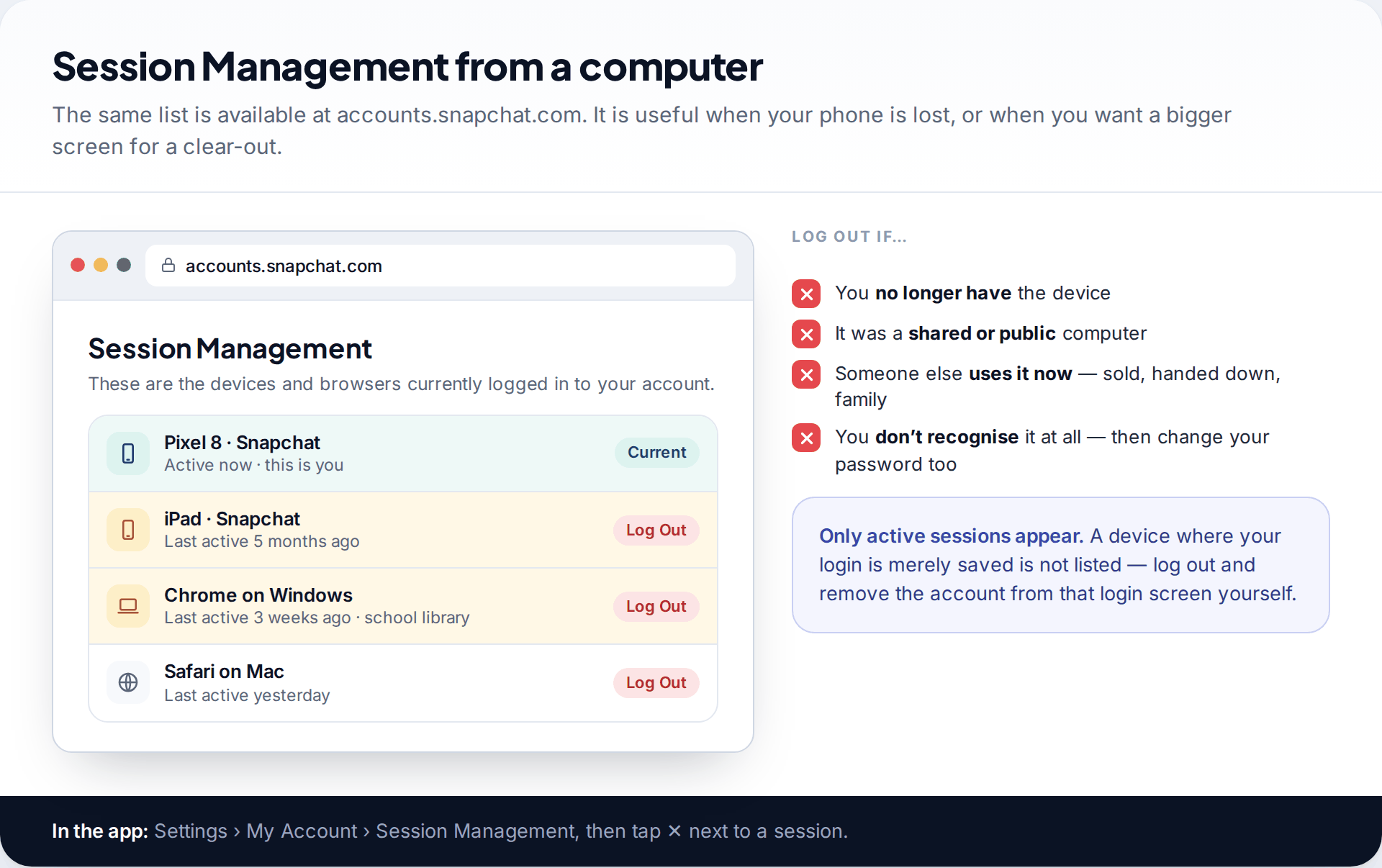
Task: Select 'Last active 5 months ago' text
Action: click(x=261, y=541)
